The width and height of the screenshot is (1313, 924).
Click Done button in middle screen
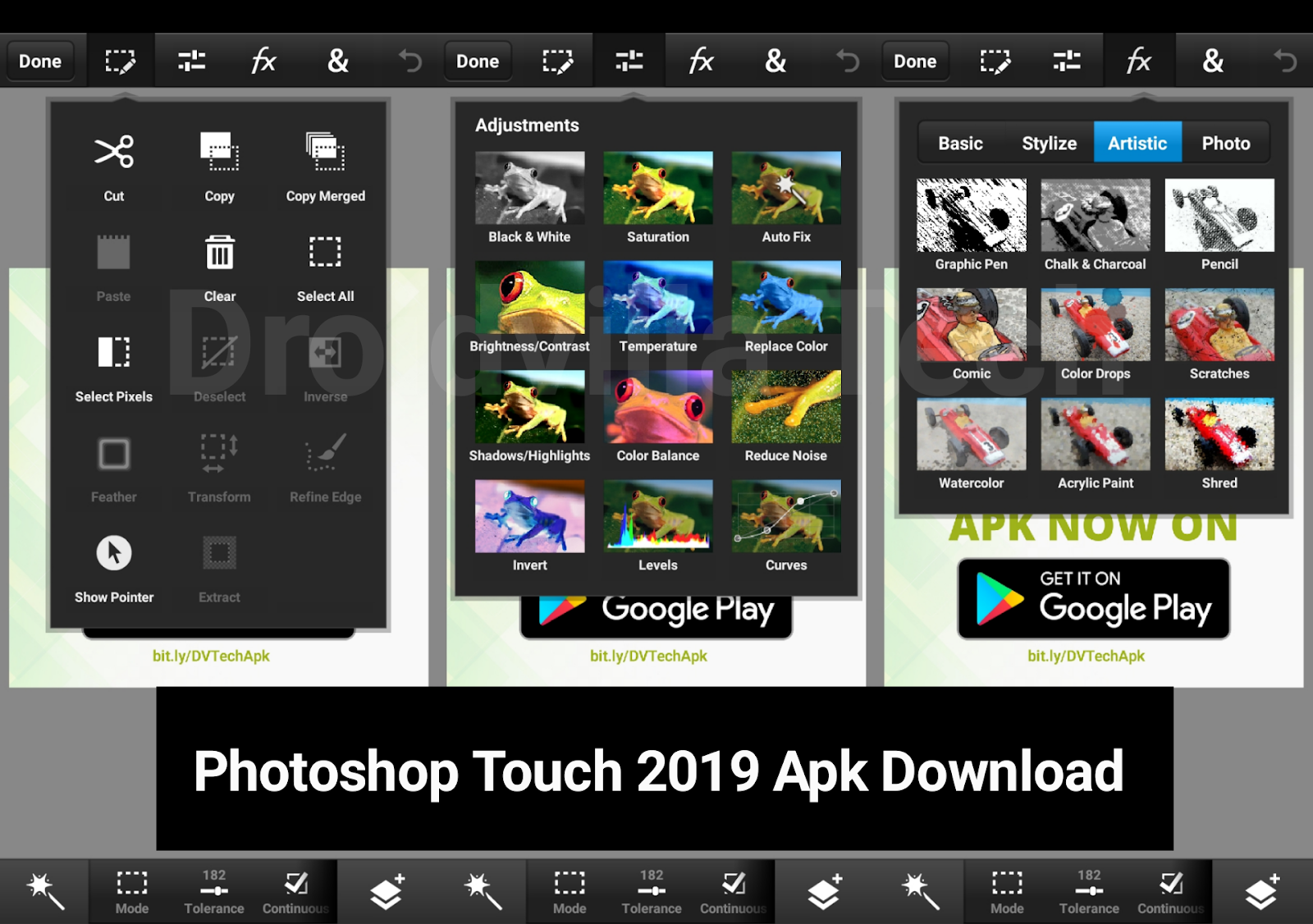(478, 62)
